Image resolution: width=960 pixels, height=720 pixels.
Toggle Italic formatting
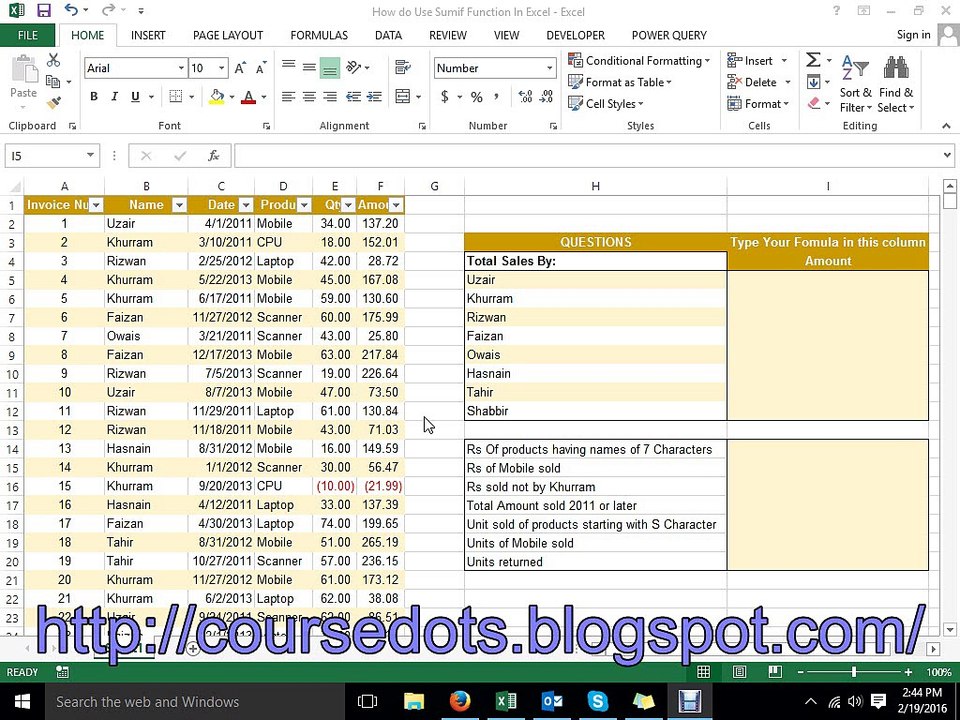114,96
